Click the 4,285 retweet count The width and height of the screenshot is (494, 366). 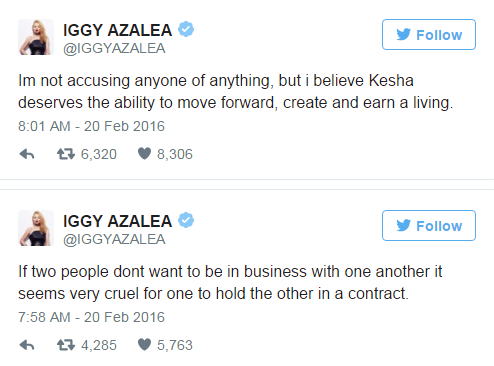point(99,345)
